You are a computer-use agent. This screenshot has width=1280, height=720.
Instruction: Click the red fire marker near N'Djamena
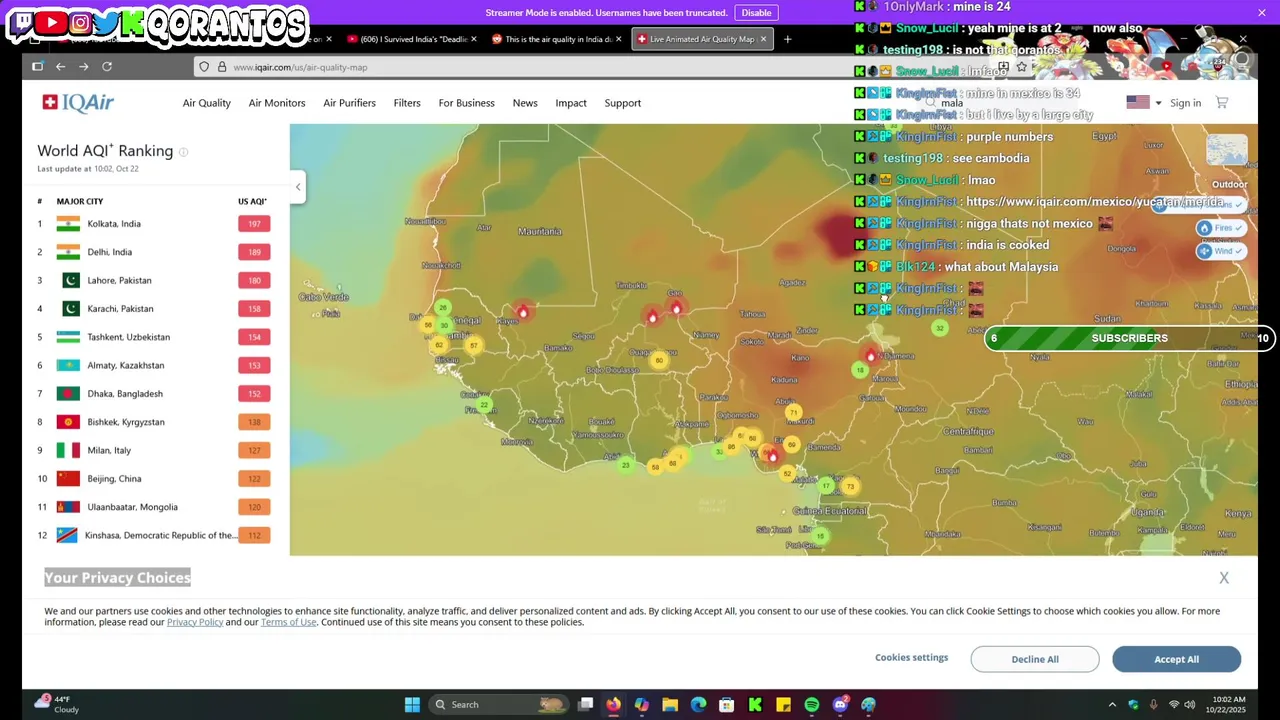[x=870, y=355]
